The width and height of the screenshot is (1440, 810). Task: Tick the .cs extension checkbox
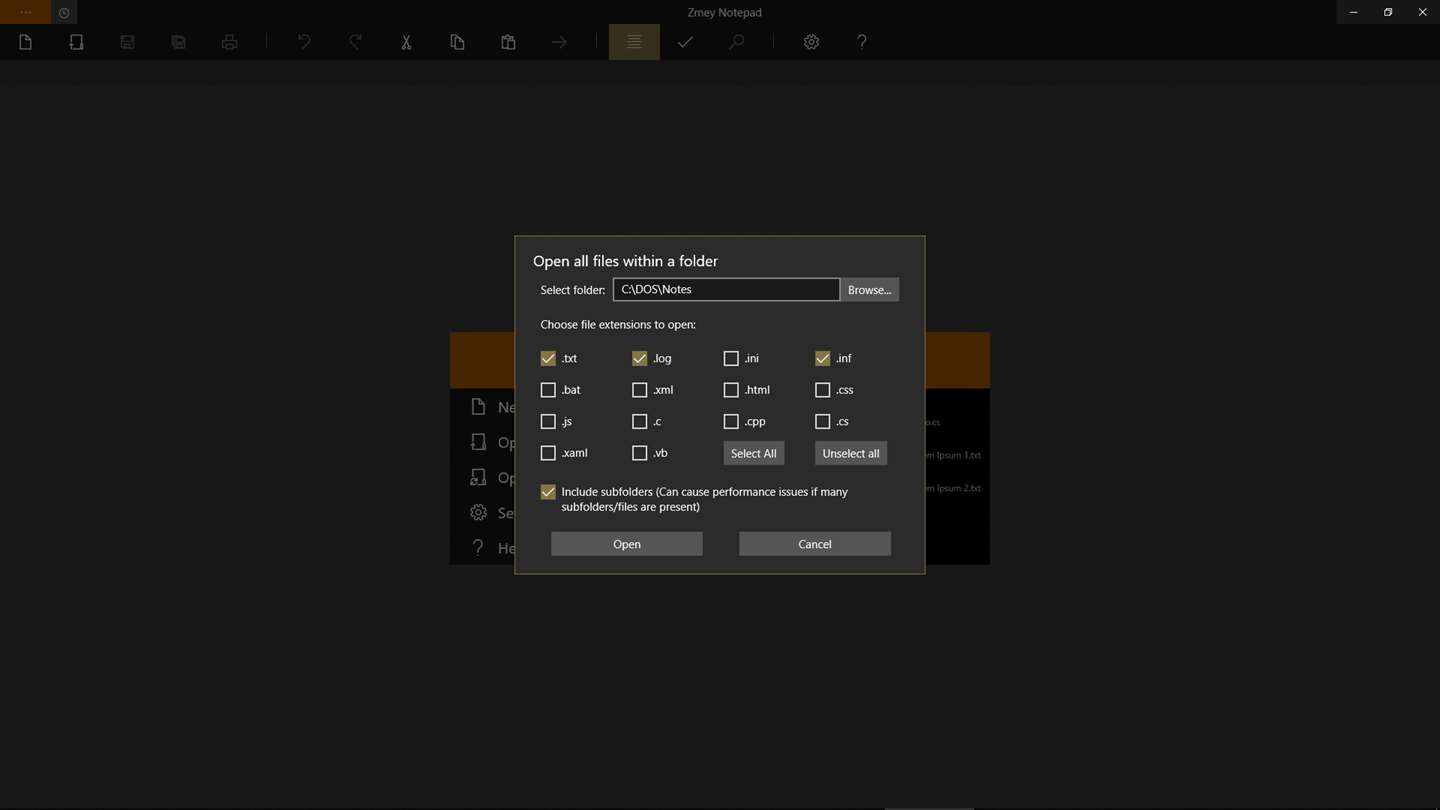823,421
